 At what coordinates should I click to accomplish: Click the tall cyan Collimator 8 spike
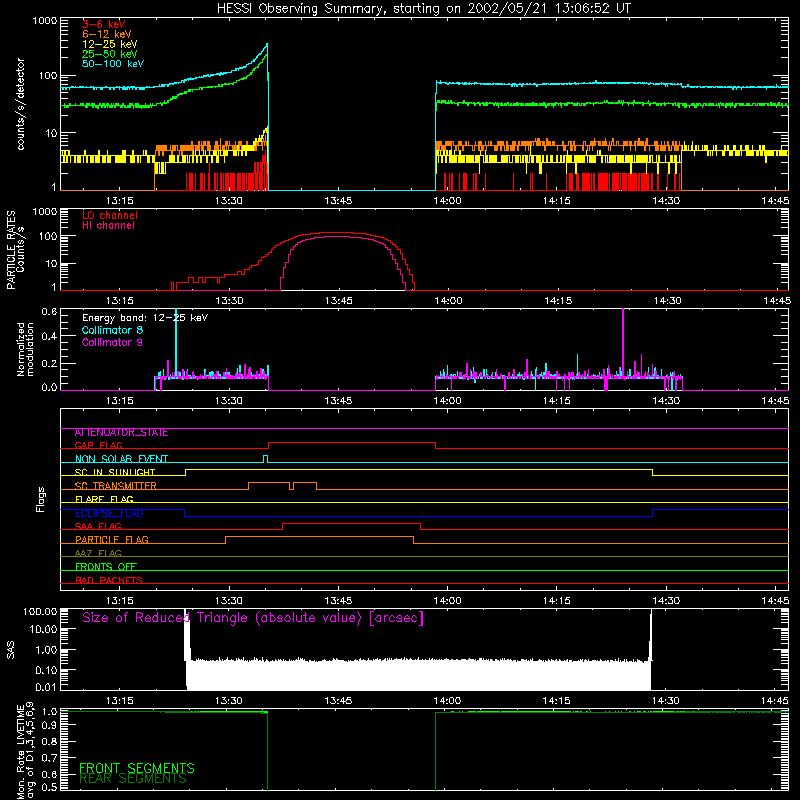pos(176,343)
